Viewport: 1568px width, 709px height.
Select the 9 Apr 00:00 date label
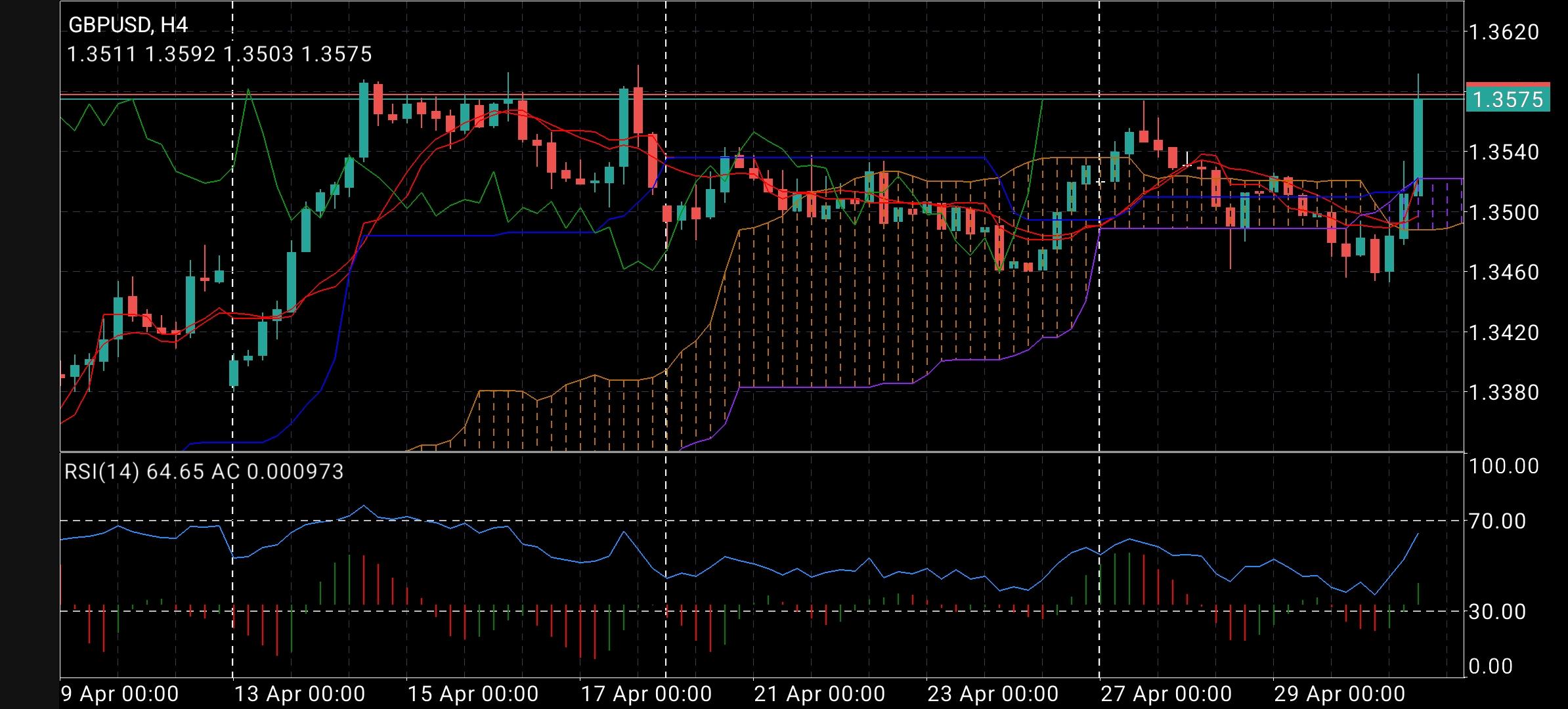pos(118,691)
